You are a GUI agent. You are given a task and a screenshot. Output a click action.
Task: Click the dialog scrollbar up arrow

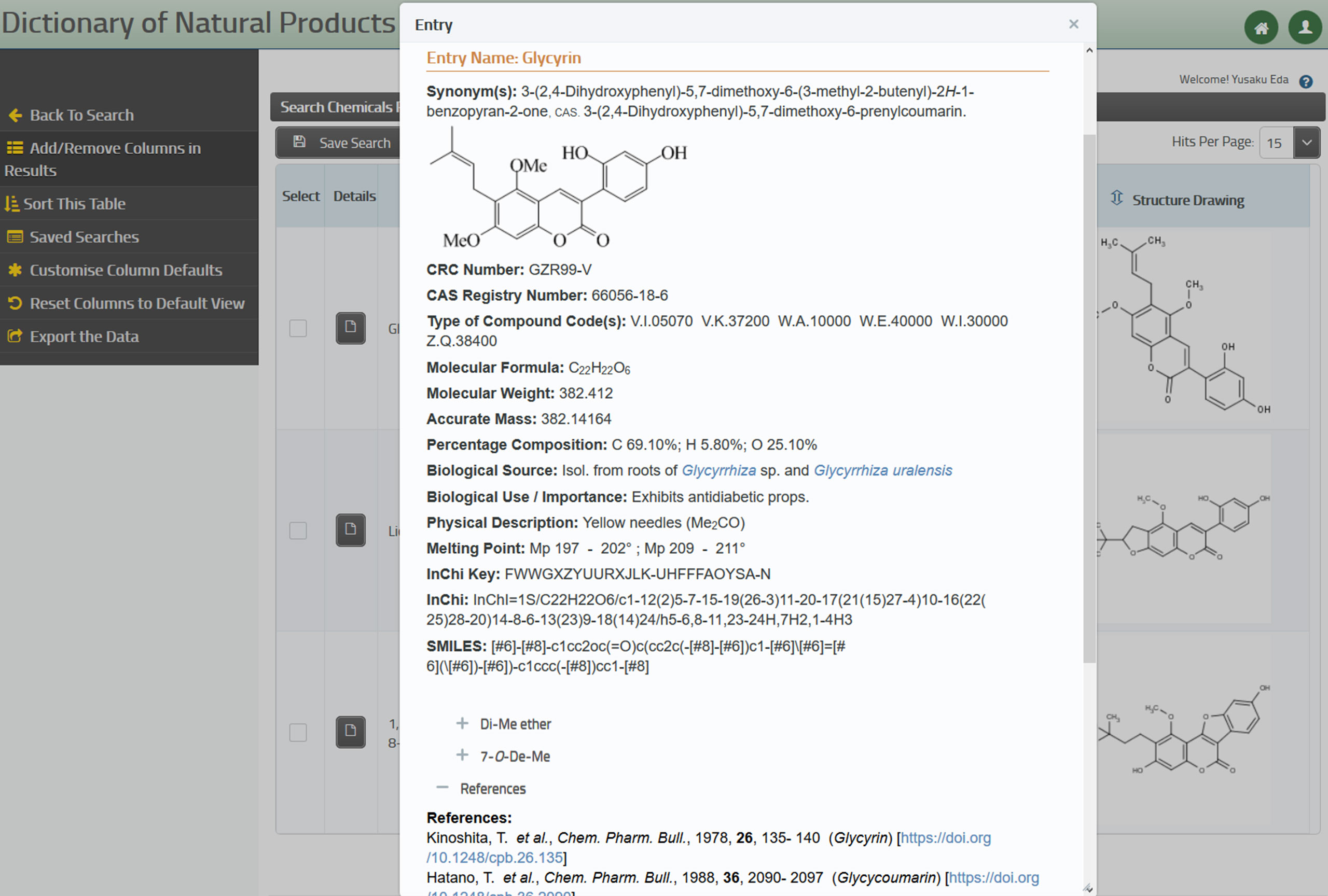click(1089, 50)
